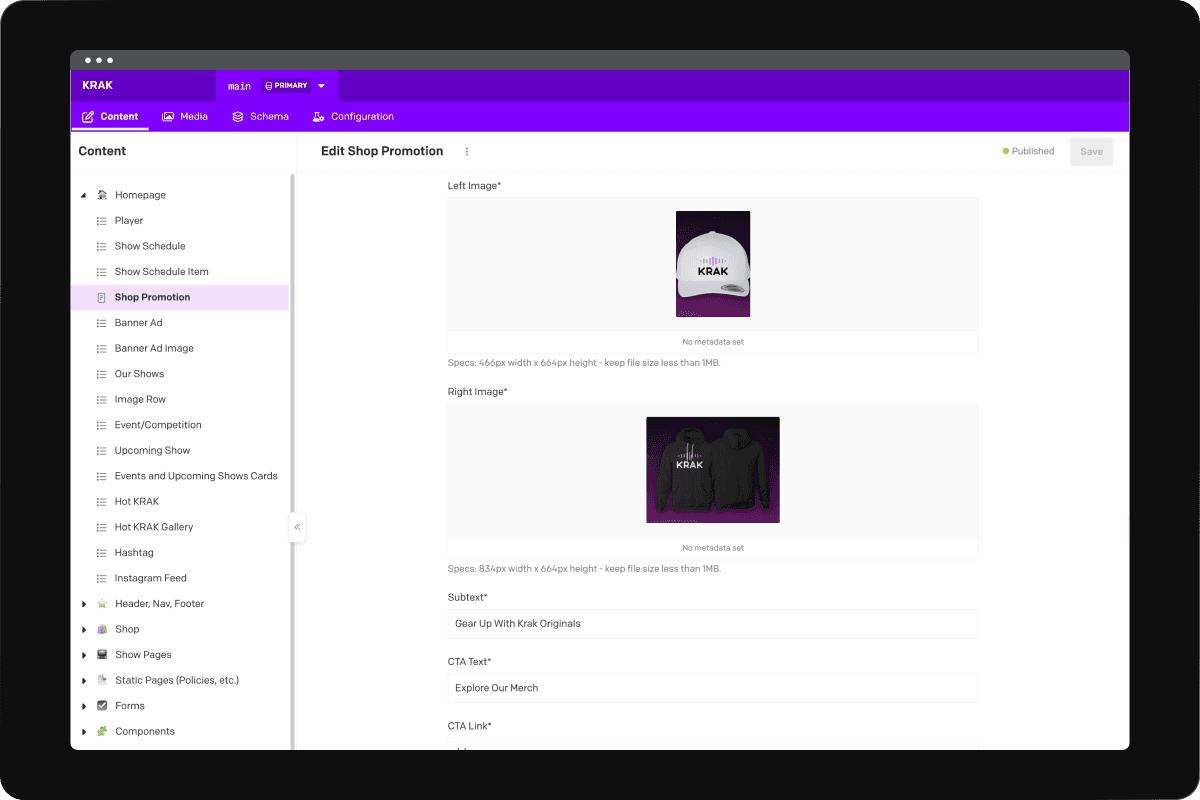Click the Save button
Viewport: 1200px width, 800px height.
pyautogui.click(x=1091, y=152)
